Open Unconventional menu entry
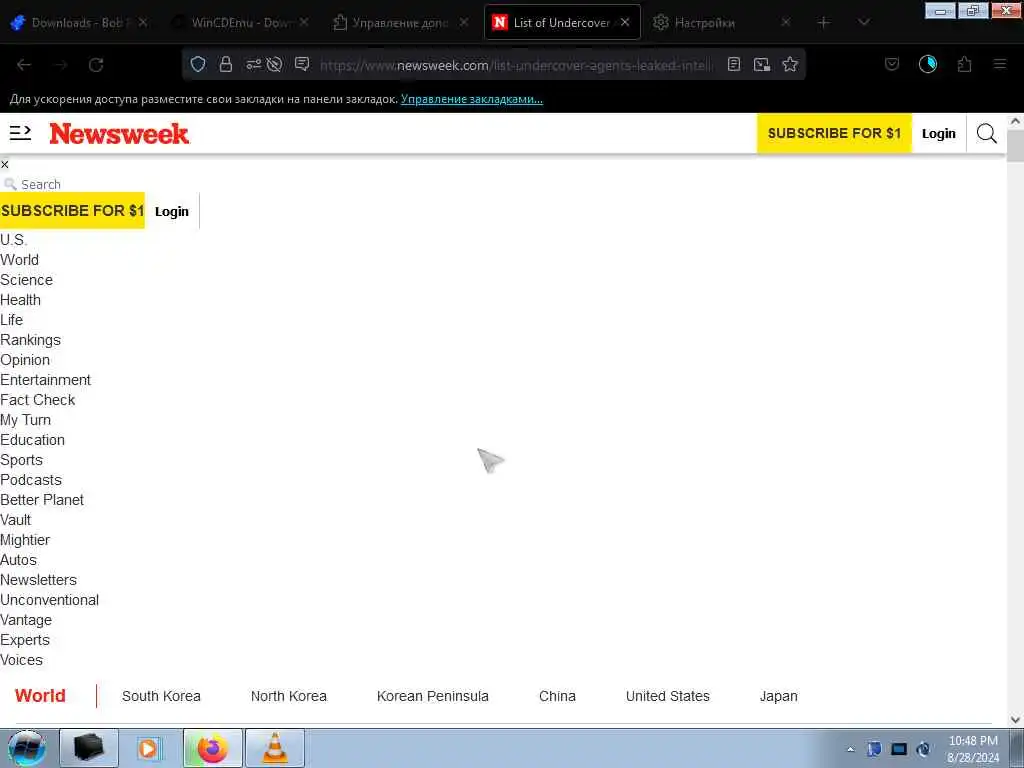 (49, 600)
